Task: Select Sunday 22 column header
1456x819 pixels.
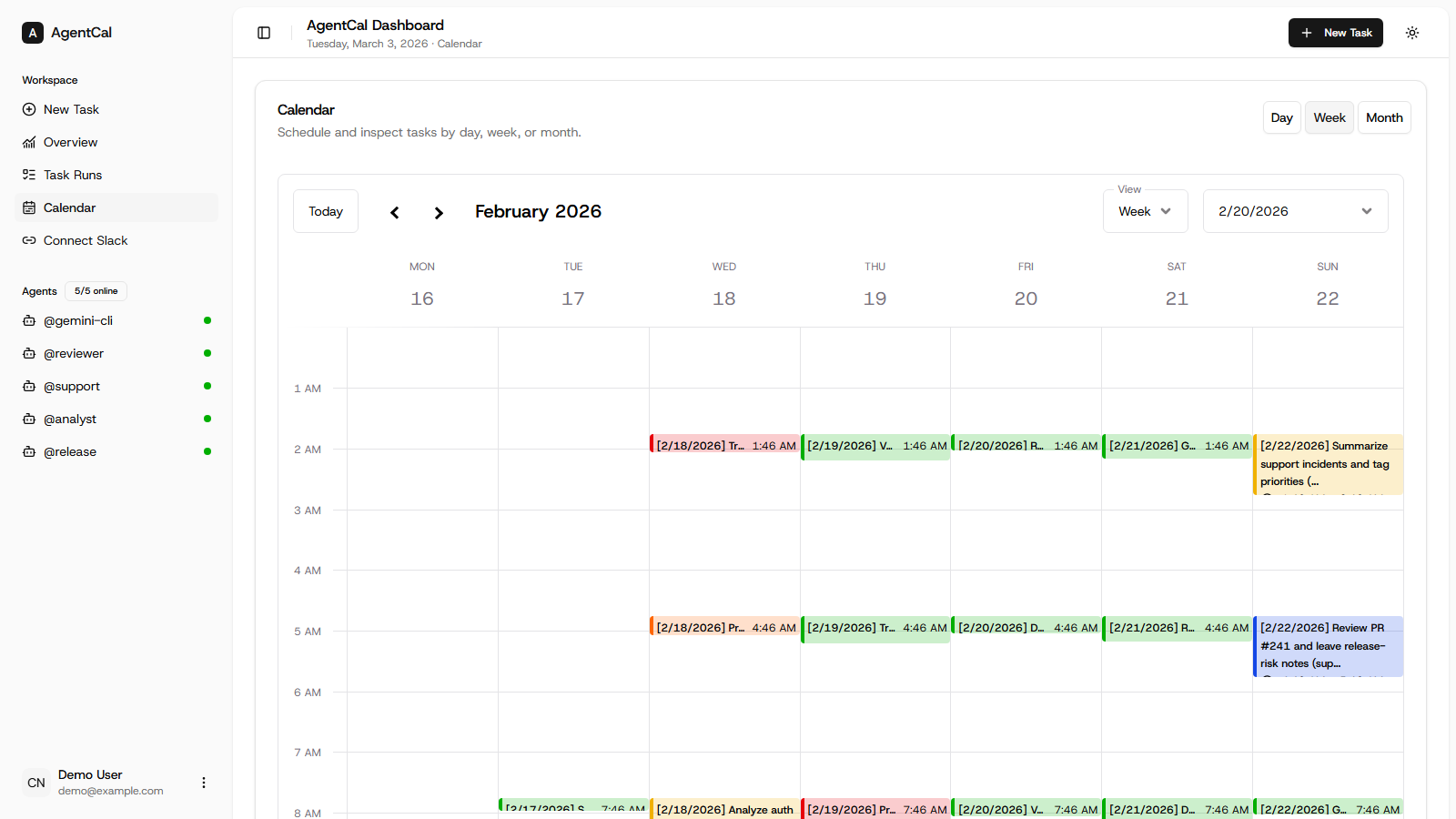Action: tap(1328, 285)
